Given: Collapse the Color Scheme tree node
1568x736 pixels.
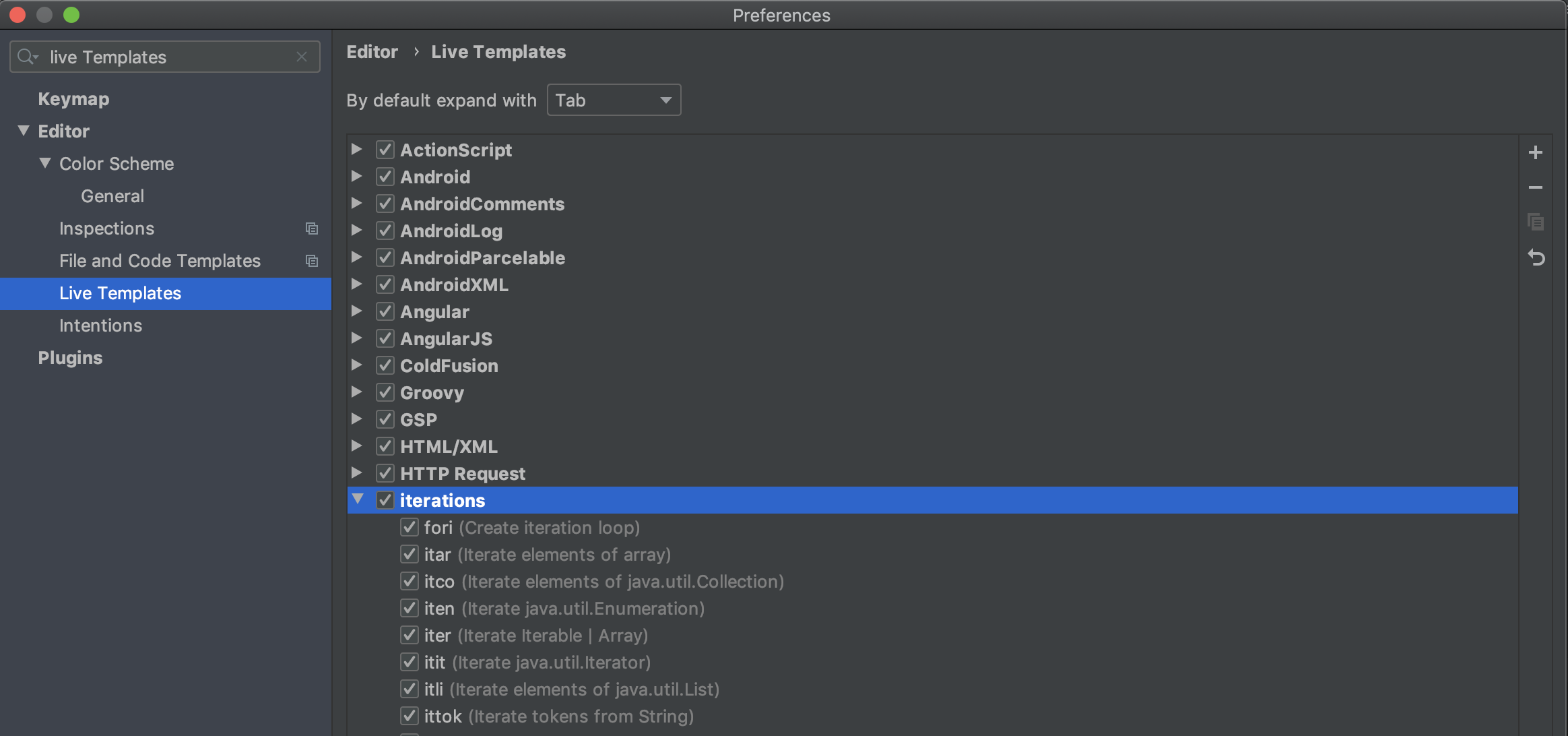Looking at the screenshot, I should 45,163.
